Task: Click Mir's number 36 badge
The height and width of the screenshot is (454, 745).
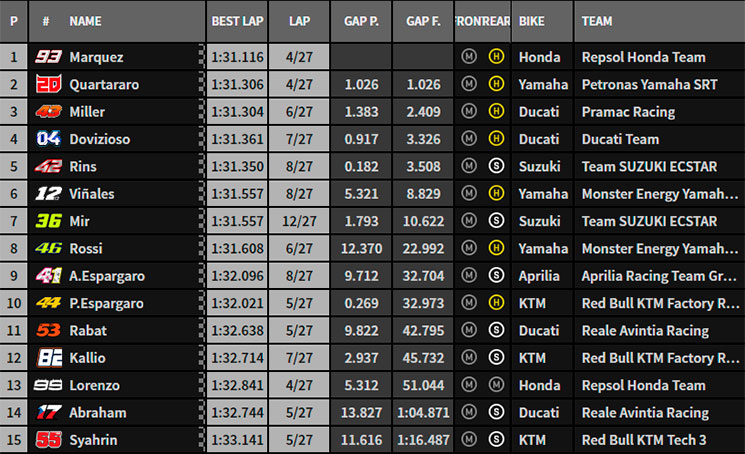Action: tap(48, 221)
